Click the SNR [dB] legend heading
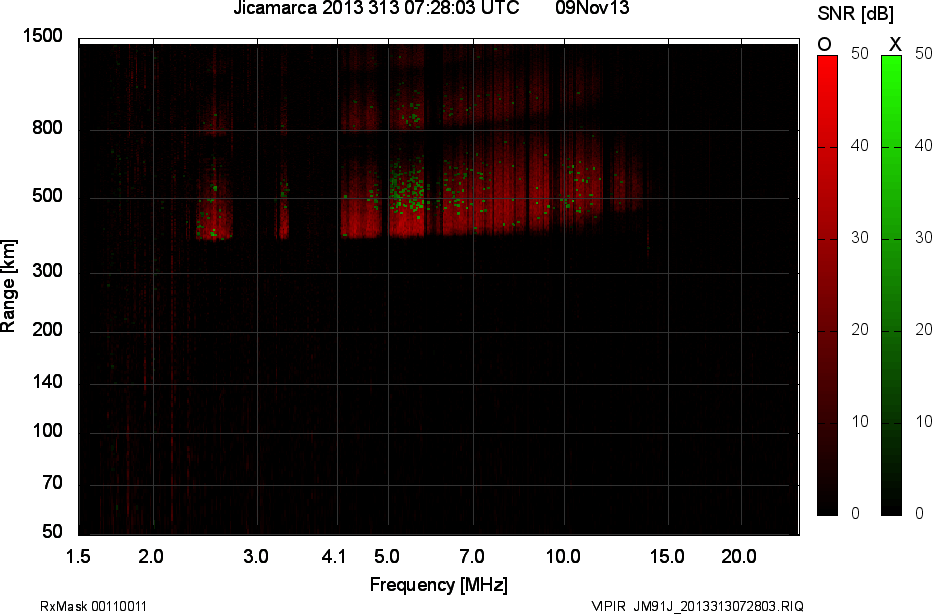Screen dimensions: 932x614 (855, 13)
